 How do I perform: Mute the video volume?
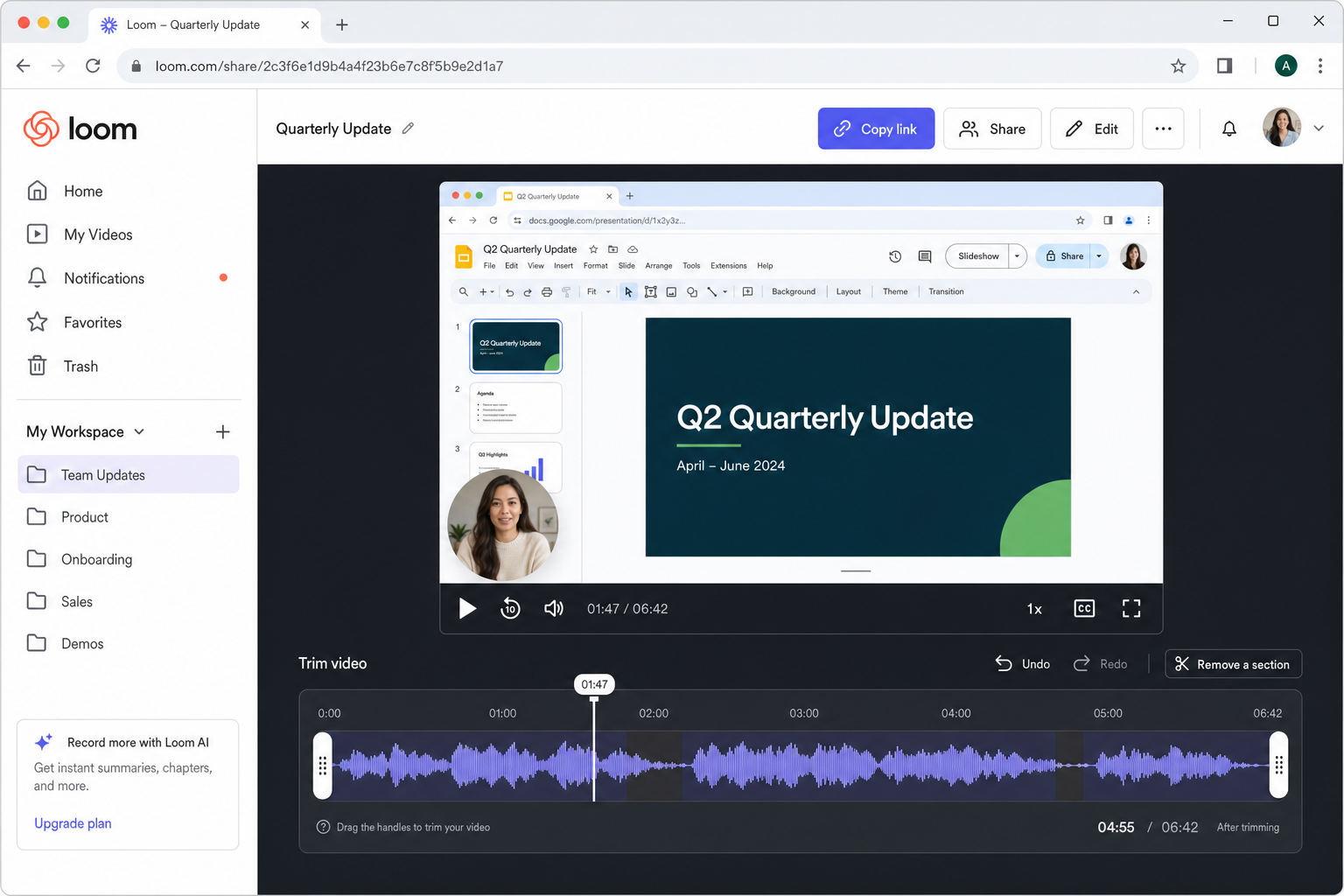pos(554,608)
